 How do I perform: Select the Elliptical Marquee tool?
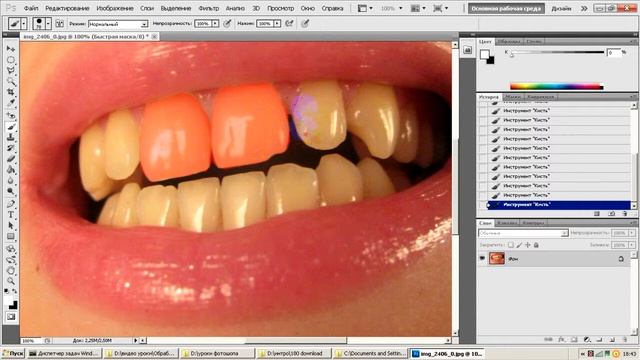click(11, 60)
